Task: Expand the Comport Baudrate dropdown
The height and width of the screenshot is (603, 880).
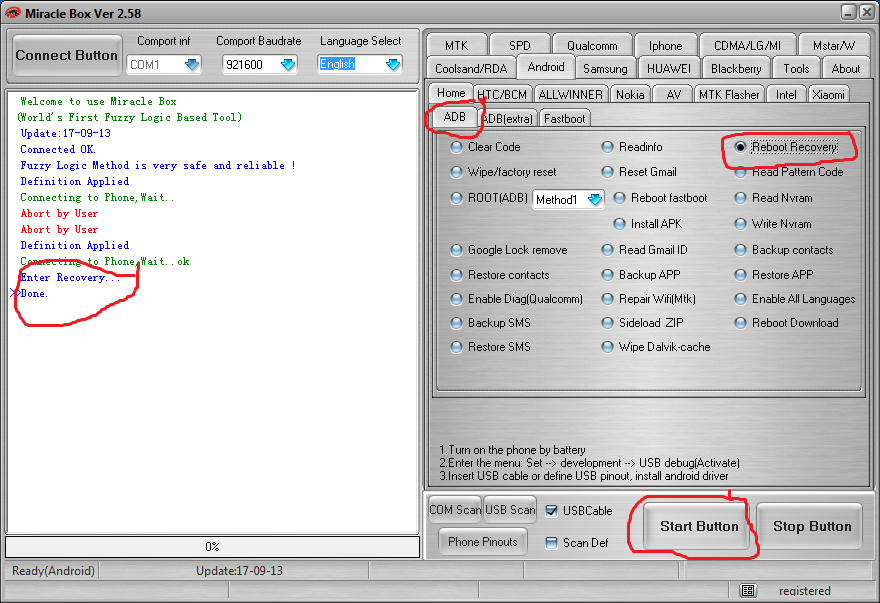Action: click(x=288, y=65)
